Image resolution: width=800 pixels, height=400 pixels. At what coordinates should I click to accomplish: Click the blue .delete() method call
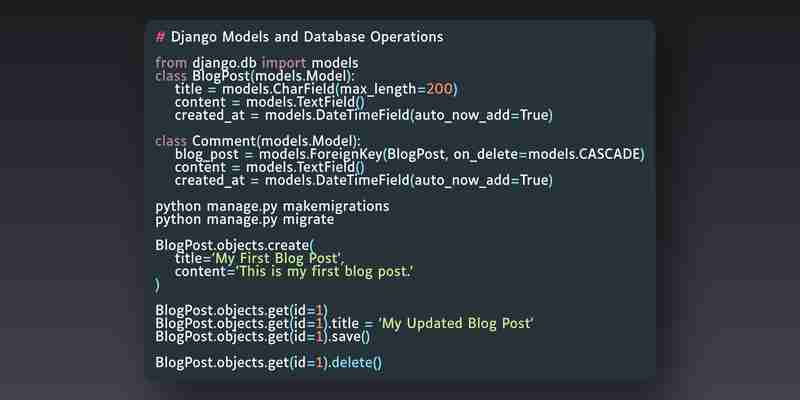(x=355, y=363)
